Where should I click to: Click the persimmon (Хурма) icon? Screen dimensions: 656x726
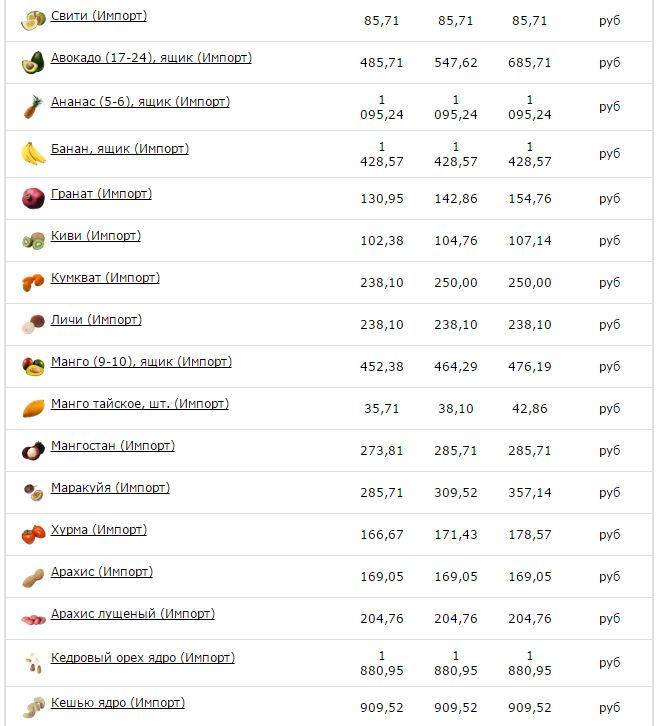click(x=33, y=535)
